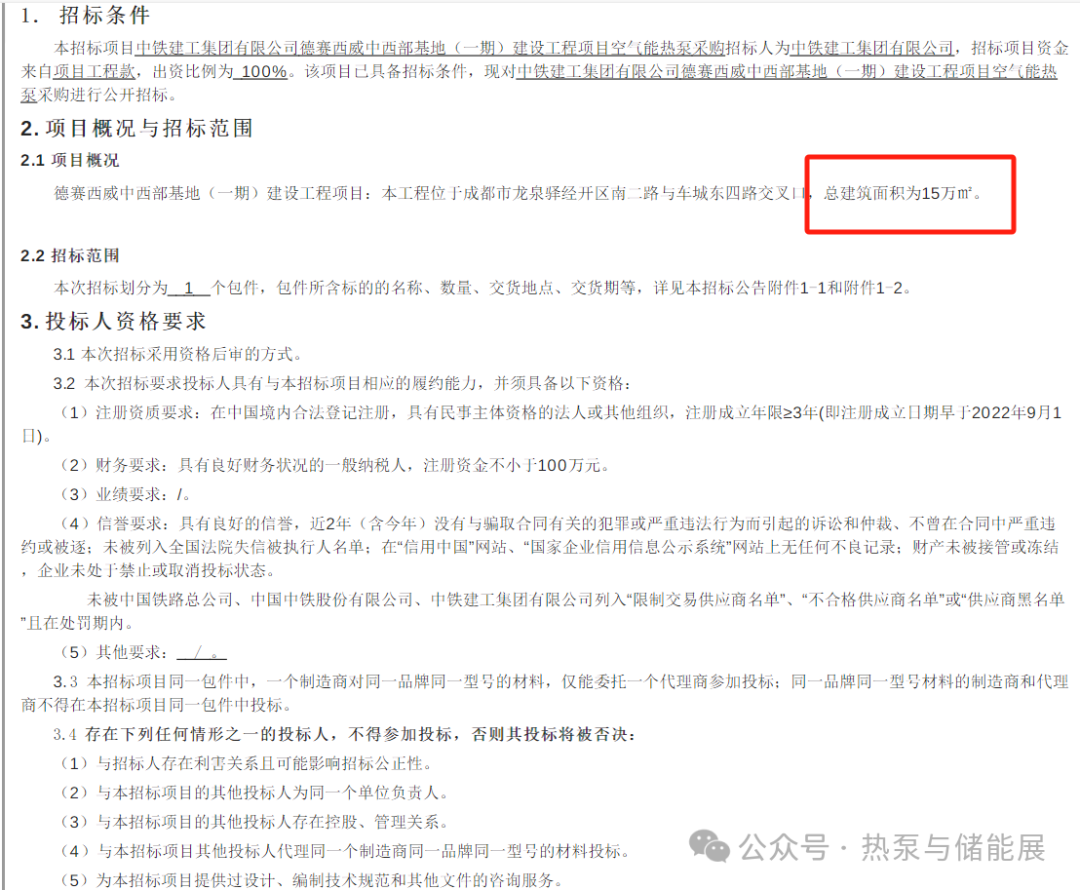Image resolution: width=1080 pixels, height=890 pixels.
Task: Click the underlined "100%" funding ratio
Action: pyautogui.click(x=261, y=72)
